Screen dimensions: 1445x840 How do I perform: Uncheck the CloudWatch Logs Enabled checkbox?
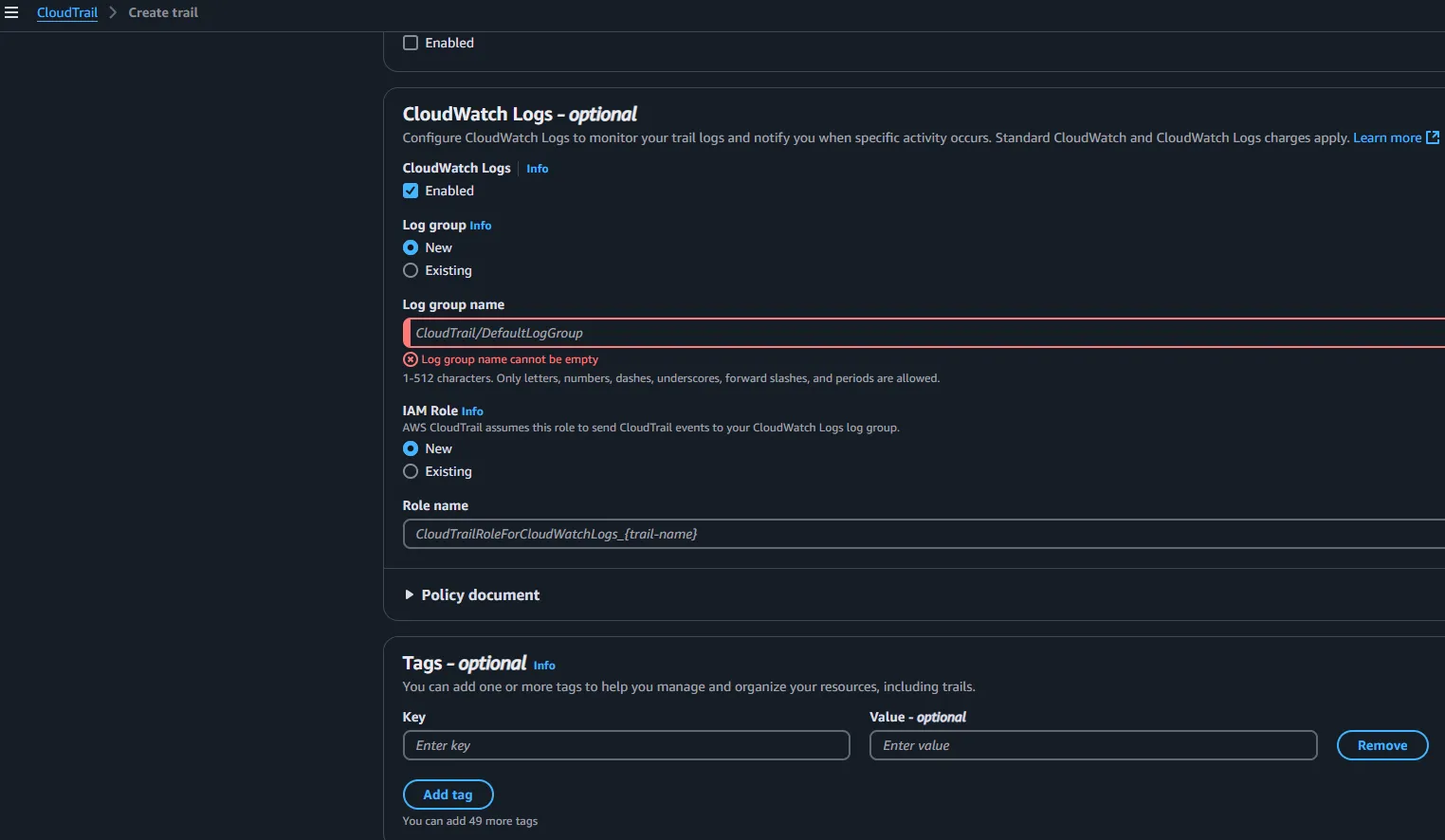pyautogui.click(x=411, y=191)
